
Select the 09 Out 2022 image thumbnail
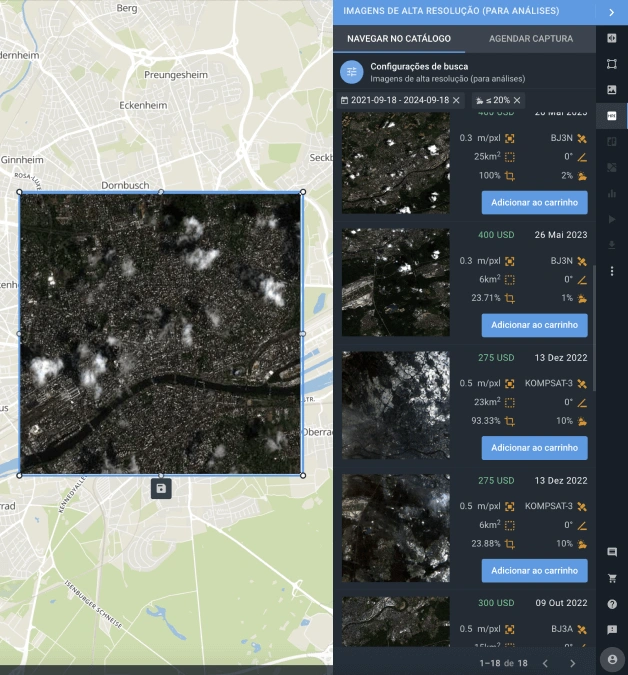(396, 622)
